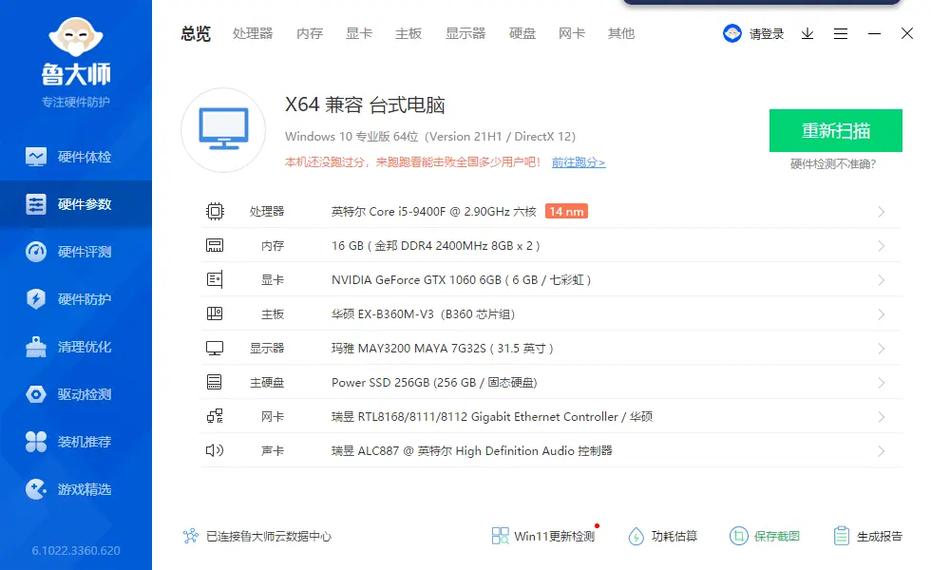Switch to the 总览 tab
The height and width of the screenshot is (570, 931).
(196, 34)
